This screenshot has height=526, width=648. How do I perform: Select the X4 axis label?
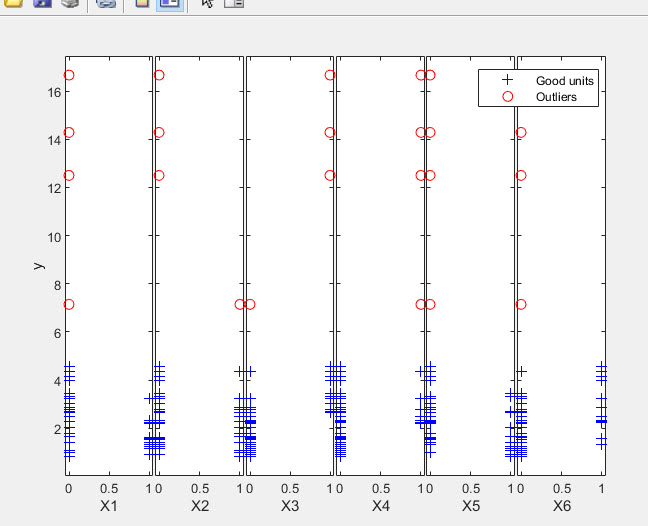tap(381, 507)
